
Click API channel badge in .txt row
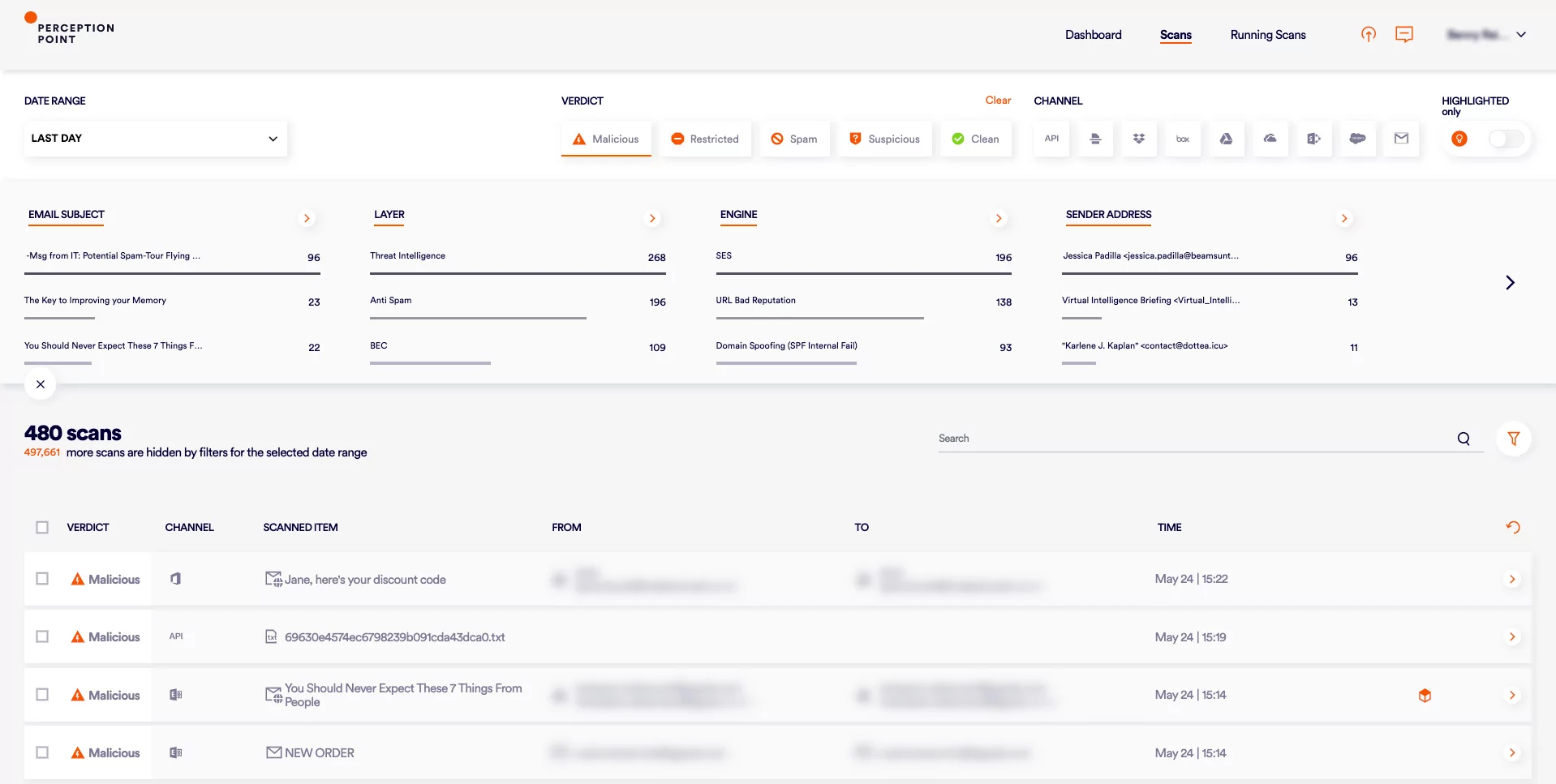click(x=176, y=636)
